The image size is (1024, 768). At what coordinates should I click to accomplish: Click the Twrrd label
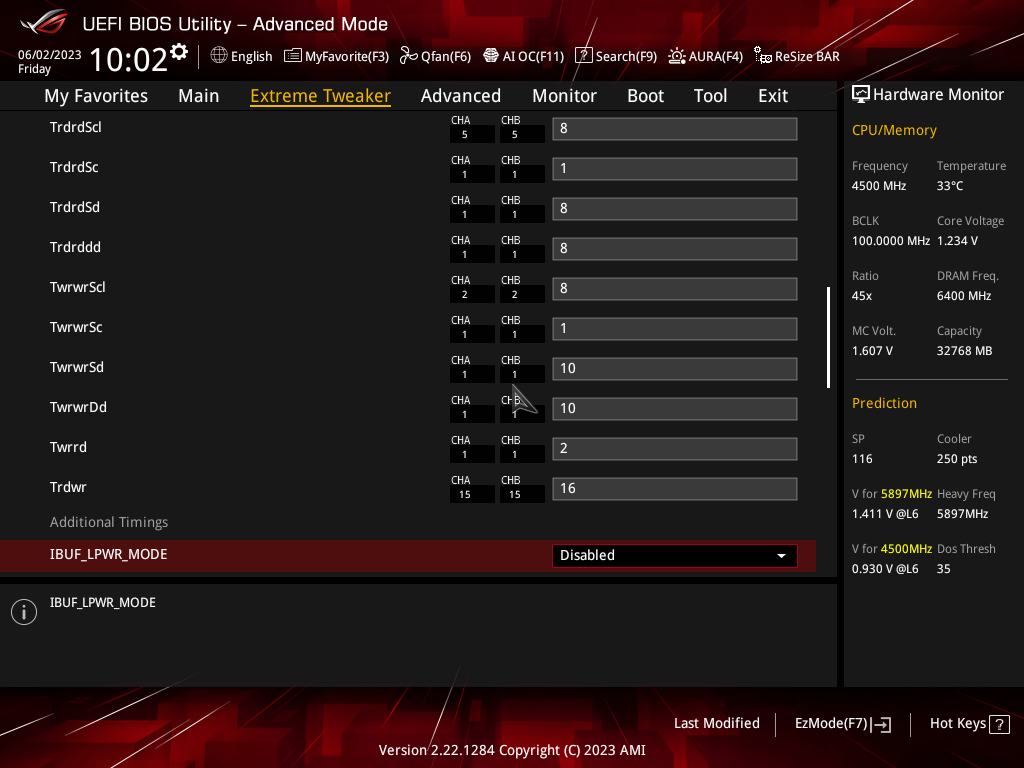(x=68, y=447)
